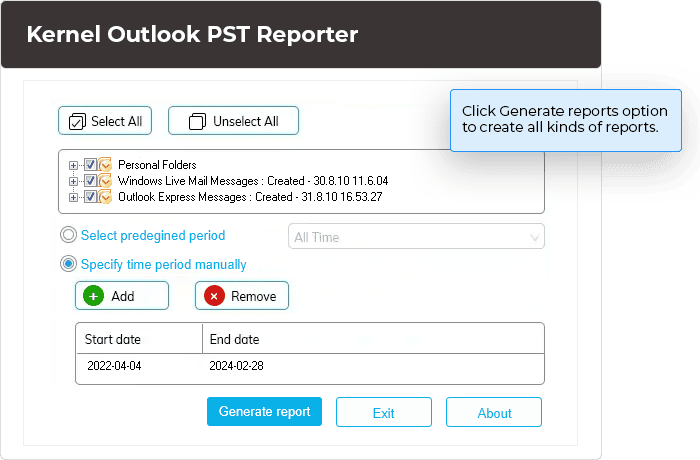Select Windows Live Mail Messages row text
Screen dimensions: 700x460
pos(253,181)
